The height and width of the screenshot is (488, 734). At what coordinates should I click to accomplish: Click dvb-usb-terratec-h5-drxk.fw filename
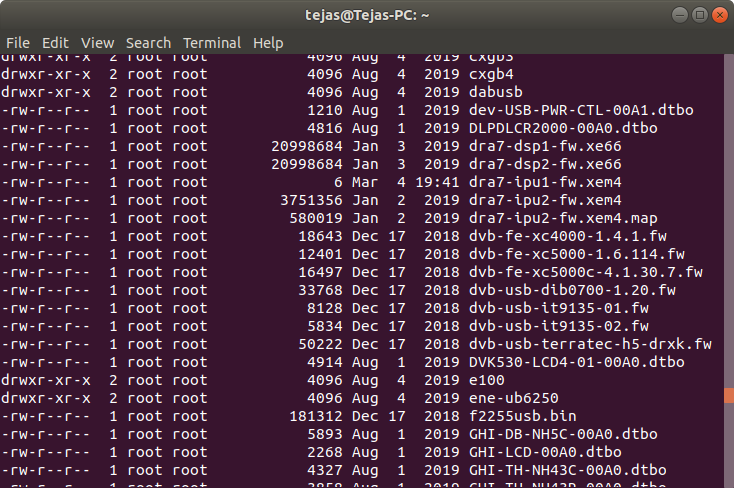(x=590, y=344)
